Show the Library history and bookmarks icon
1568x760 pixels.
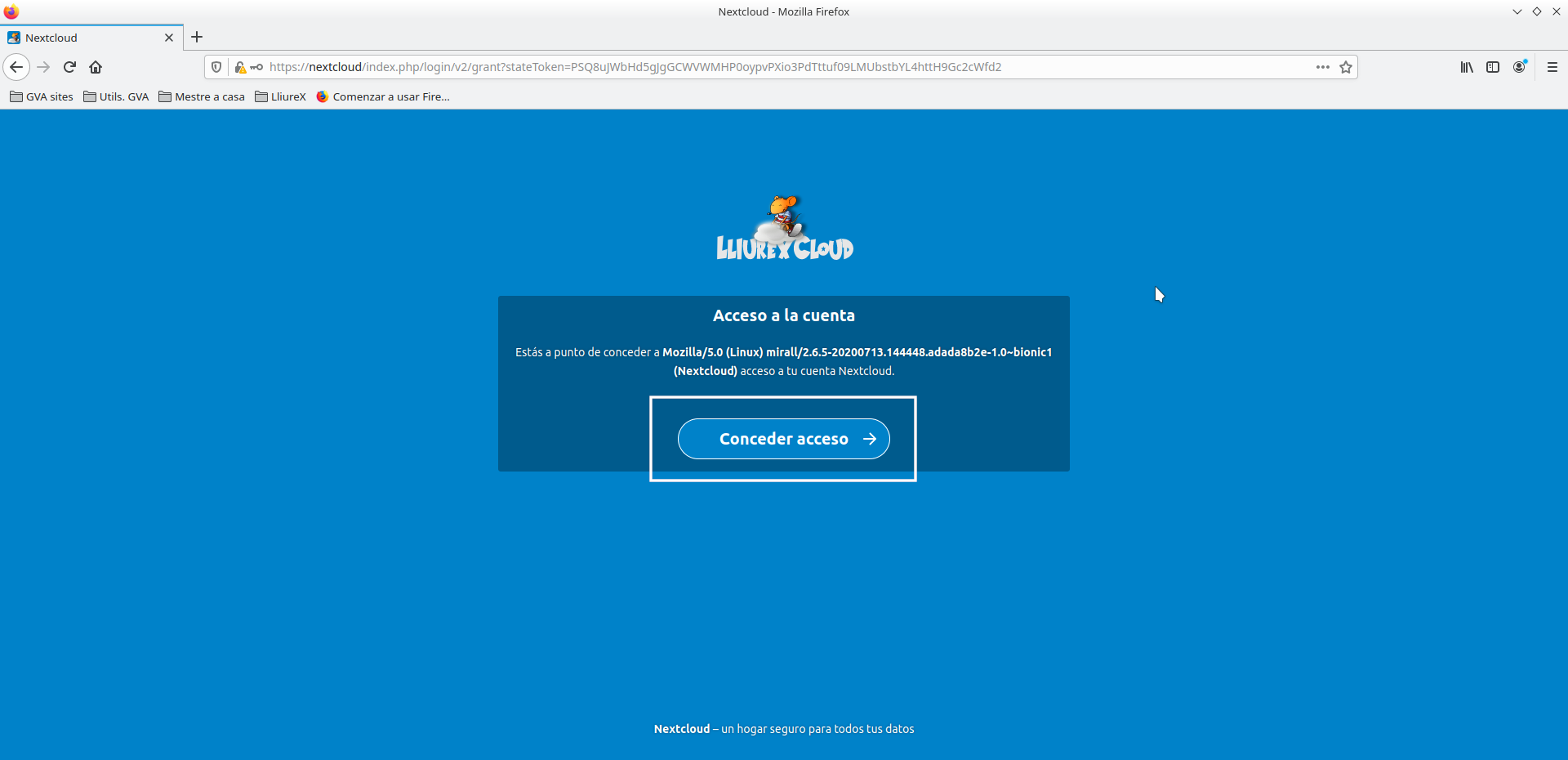1467,67
